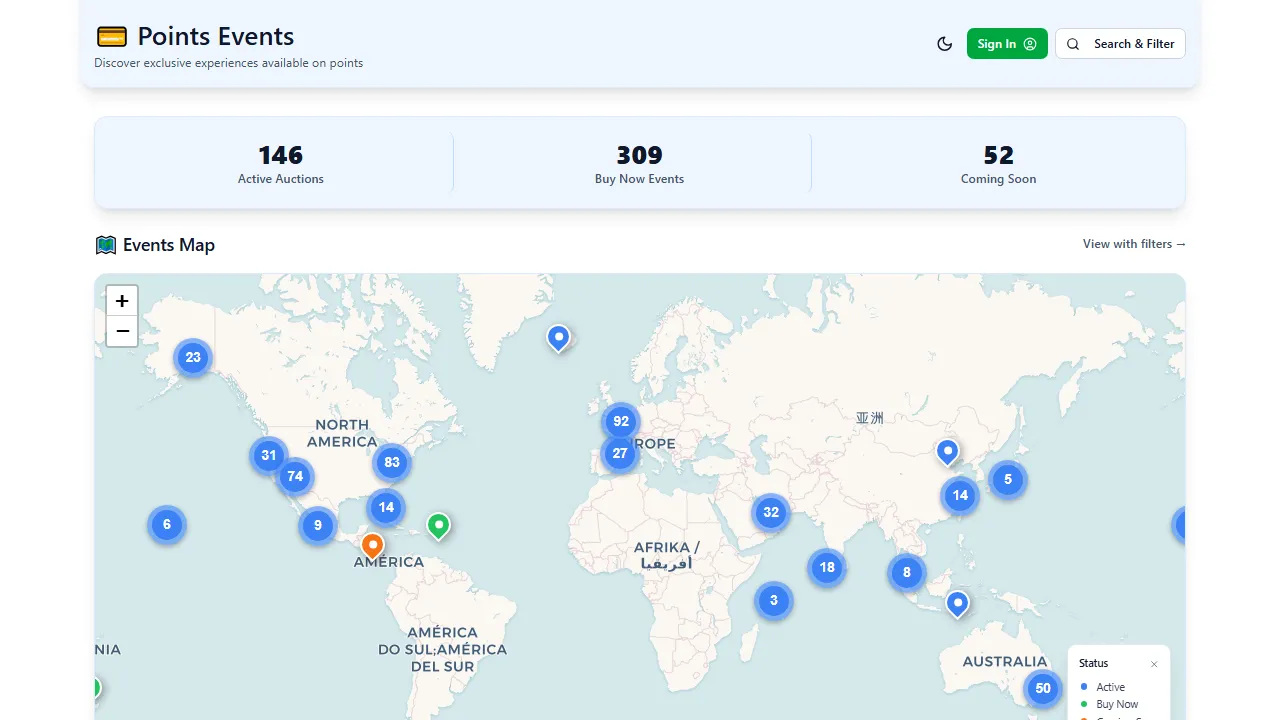Click the blue pin over Indonesia
Viewport: 1280px width, 720px height.
click(x=958, y=603)
